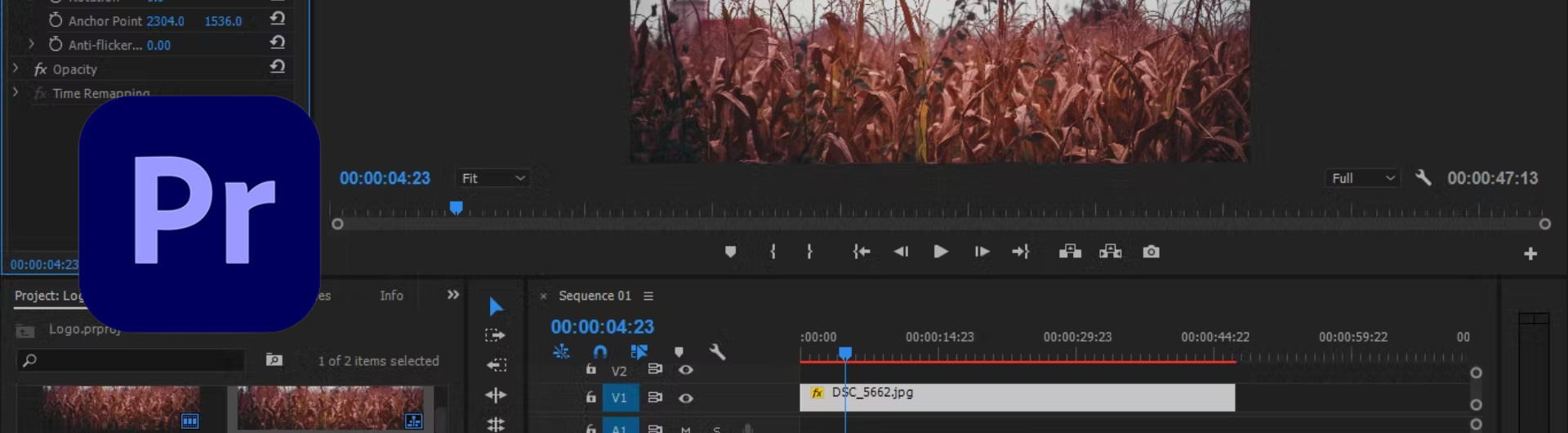Step forward one frame
The height and width of the screenshot is (433, 1568).
[981, 252]
